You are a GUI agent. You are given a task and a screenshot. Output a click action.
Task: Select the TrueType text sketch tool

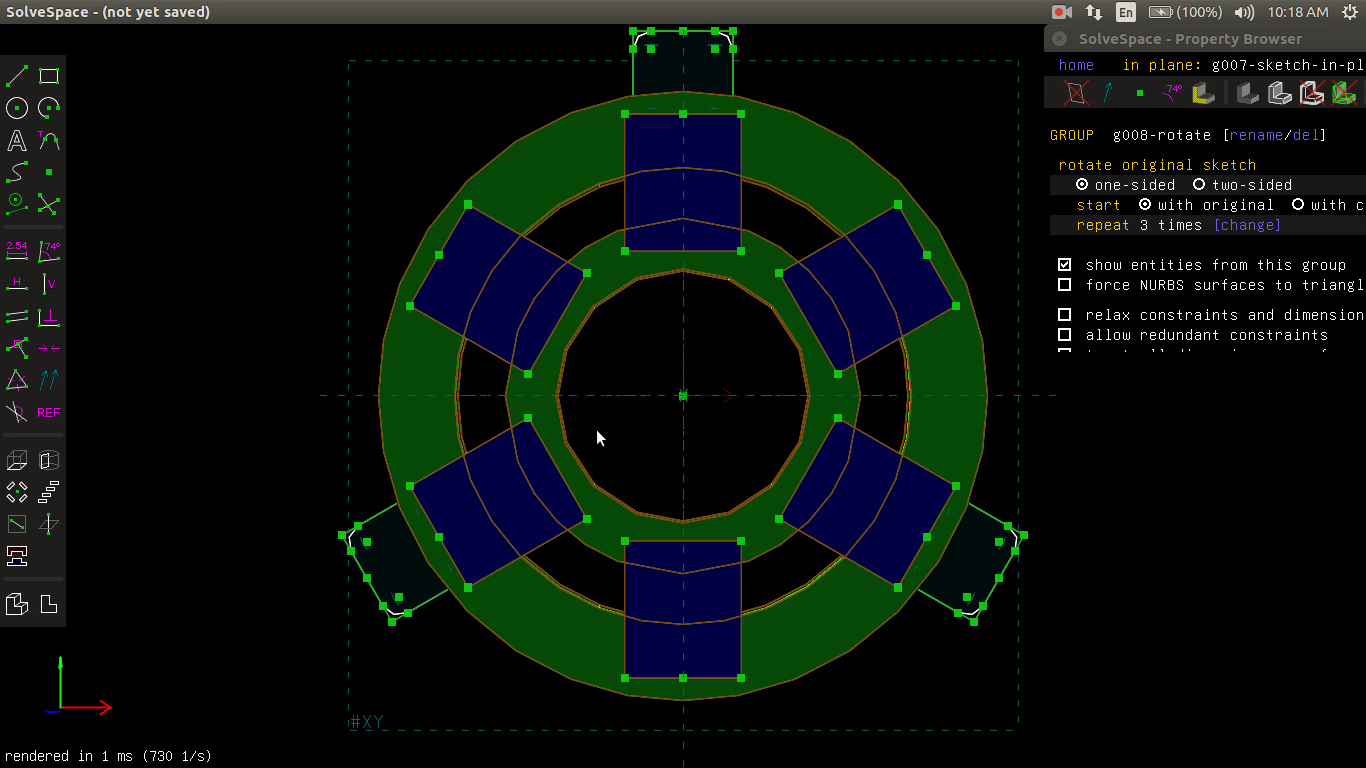[17, 140]
